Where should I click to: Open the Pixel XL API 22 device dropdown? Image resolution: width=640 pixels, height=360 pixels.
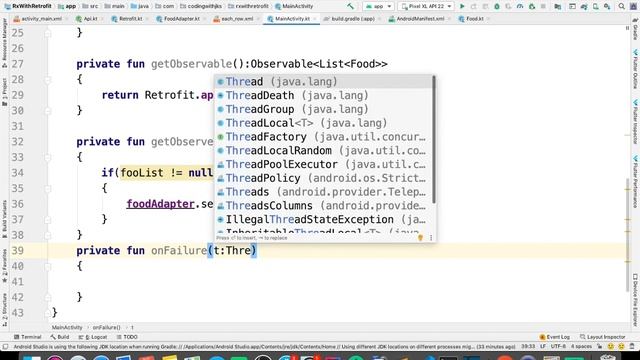click(426, 7)
